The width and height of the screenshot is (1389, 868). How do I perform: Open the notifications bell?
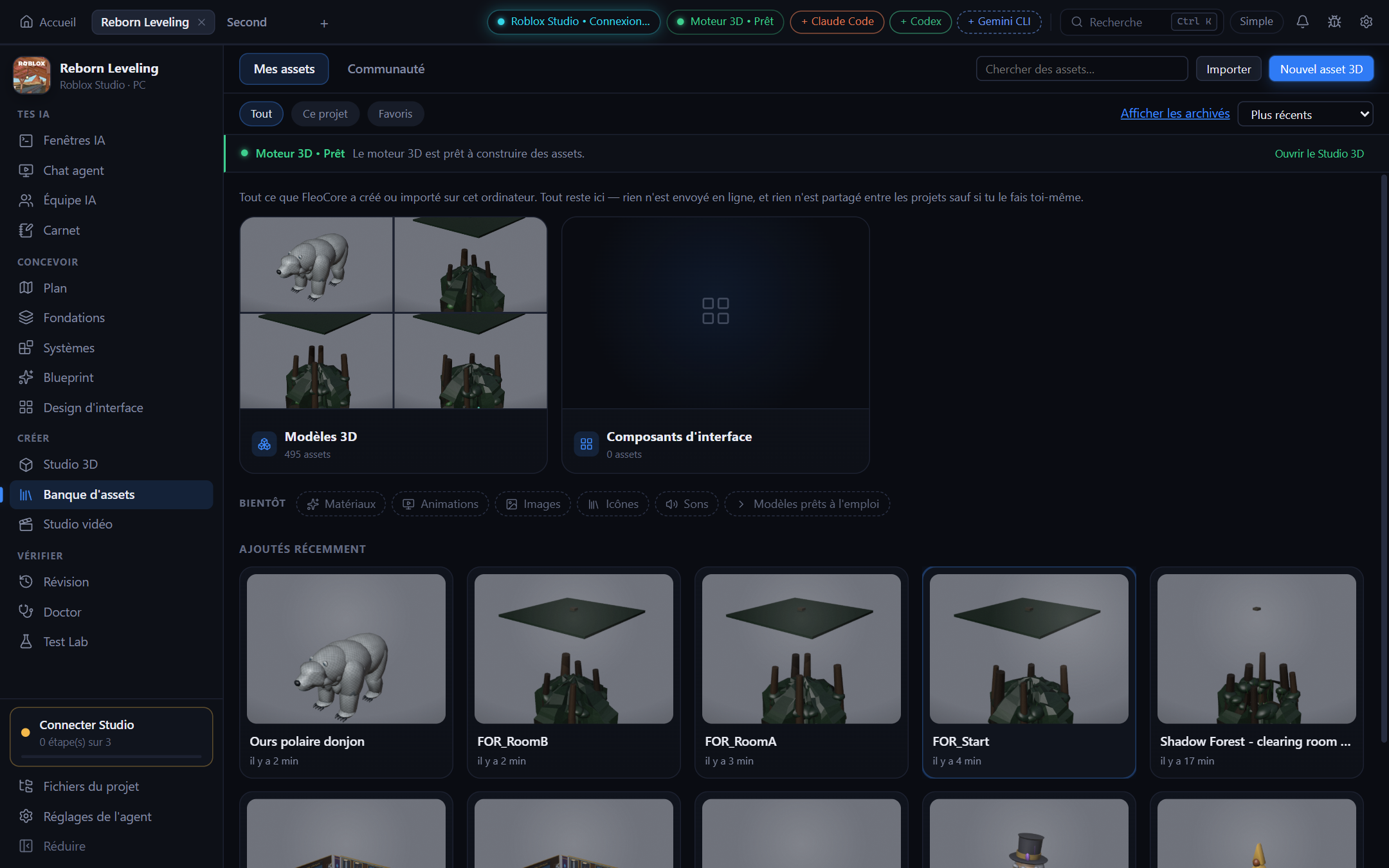pyautogui.click(x=1302, y=22)
